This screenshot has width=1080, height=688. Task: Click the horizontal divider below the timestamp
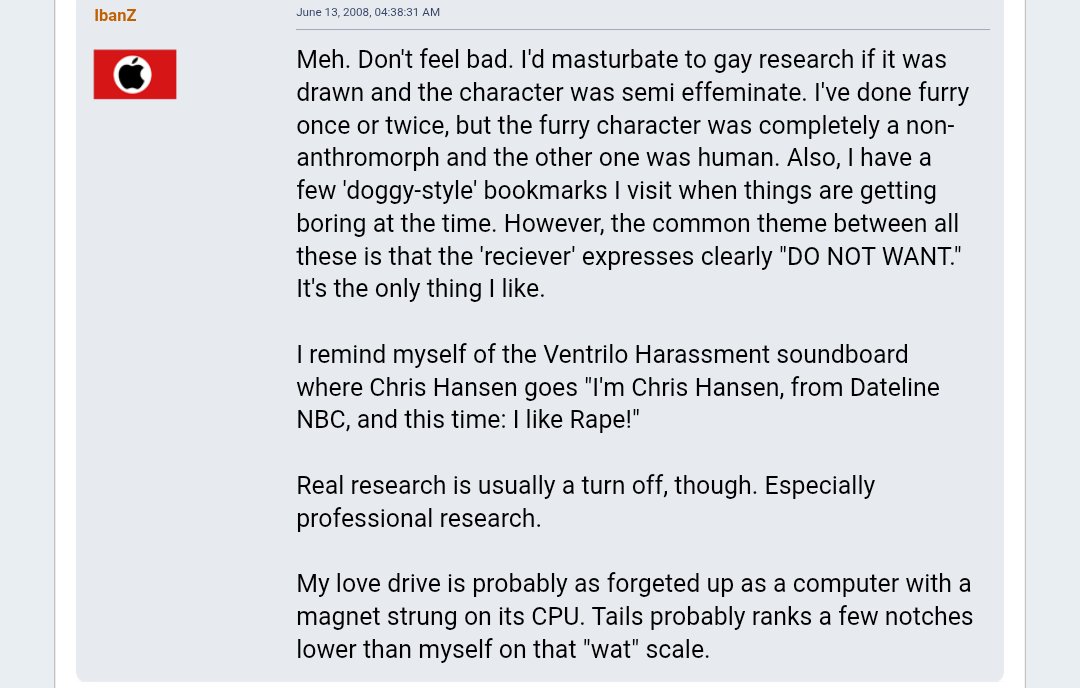[642, 30]
